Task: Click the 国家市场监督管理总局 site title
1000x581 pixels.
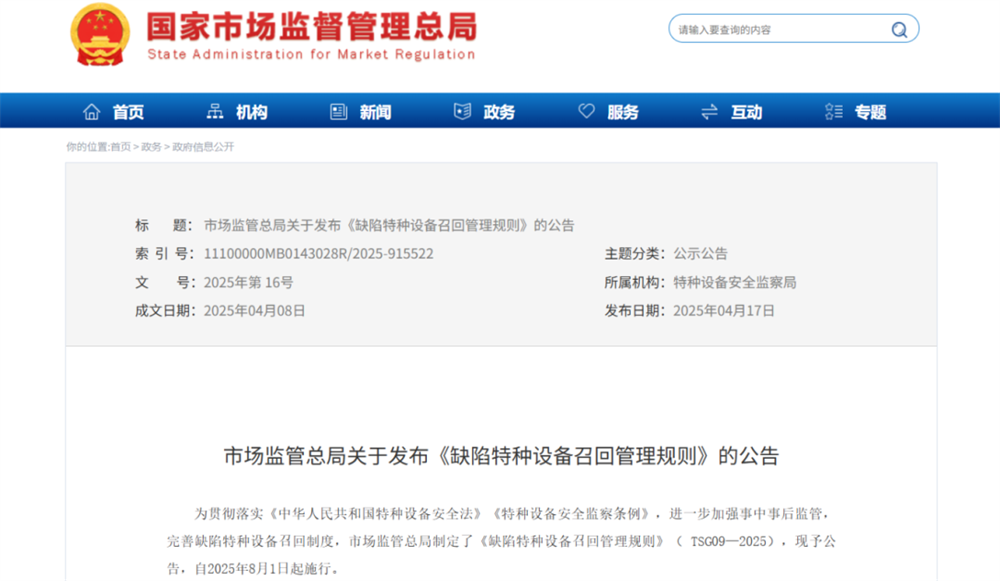Action: pos(312,27)
